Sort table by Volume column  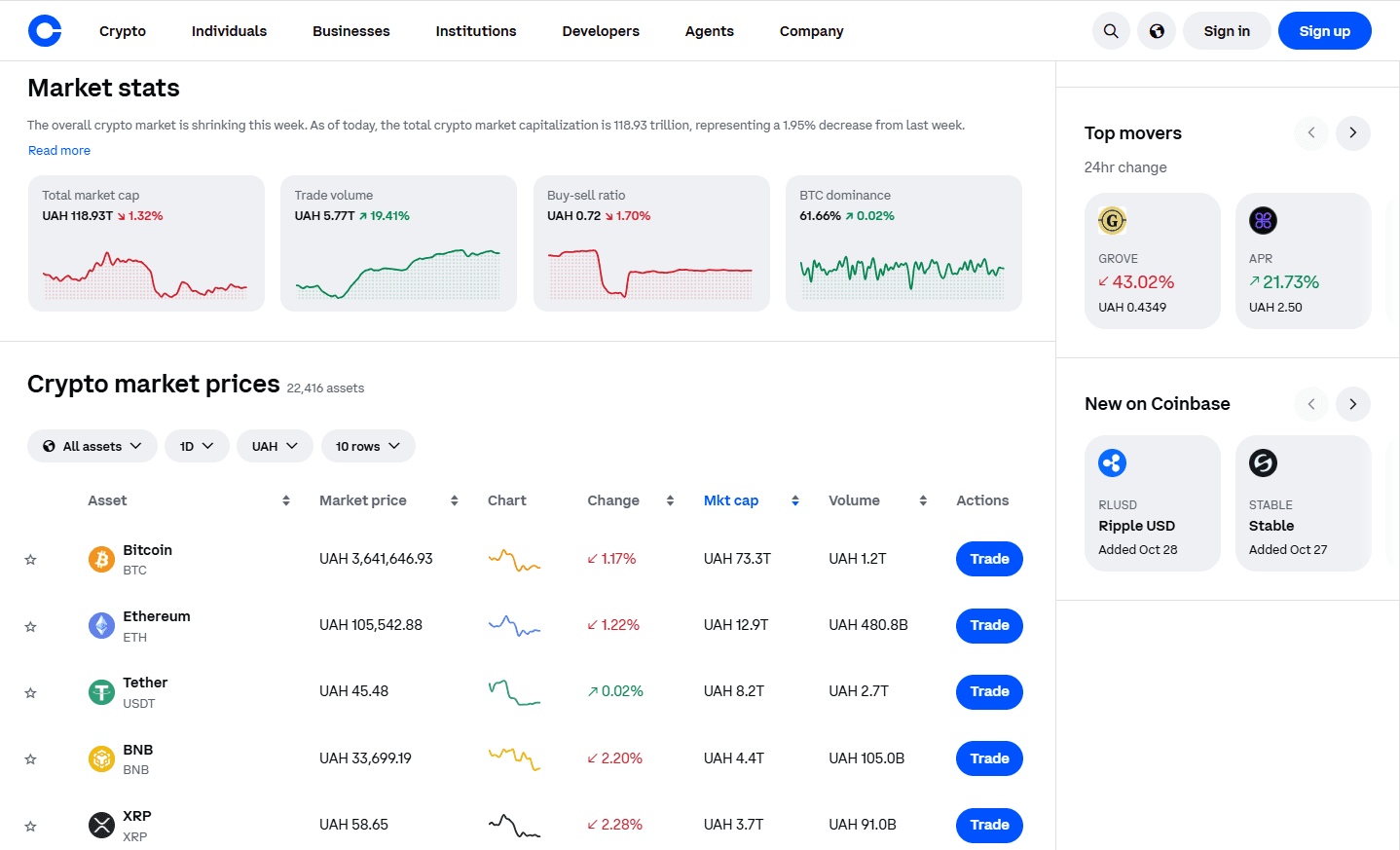point(878,500)
